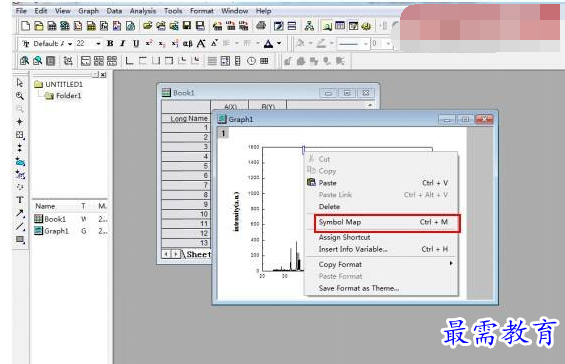Select the Pointer tool in left toolbox
Image resolution: width=565 pixels, height=364 pixels.
tap(20, 83)
